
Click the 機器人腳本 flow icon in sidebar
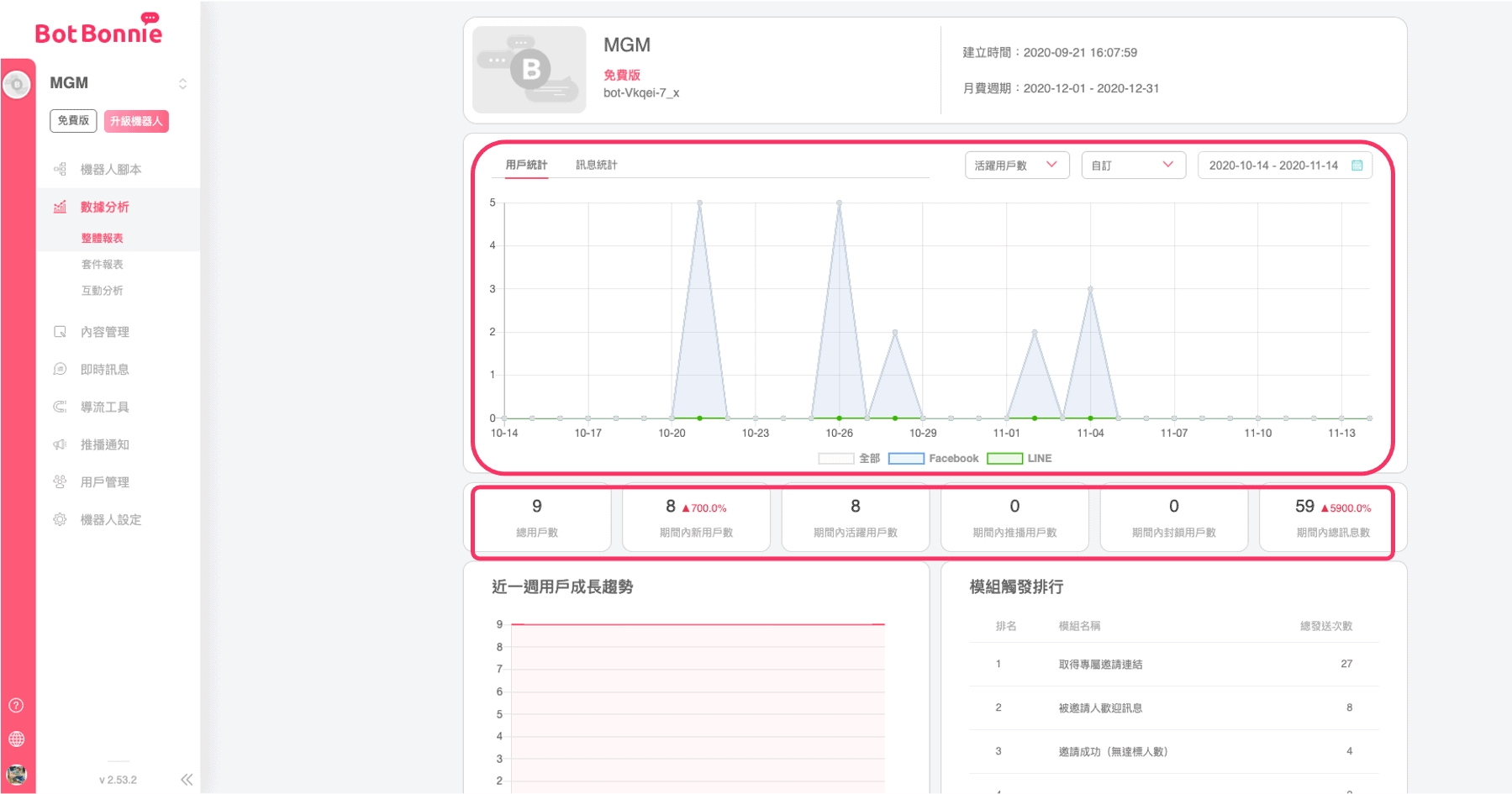(x=60, y=169)
